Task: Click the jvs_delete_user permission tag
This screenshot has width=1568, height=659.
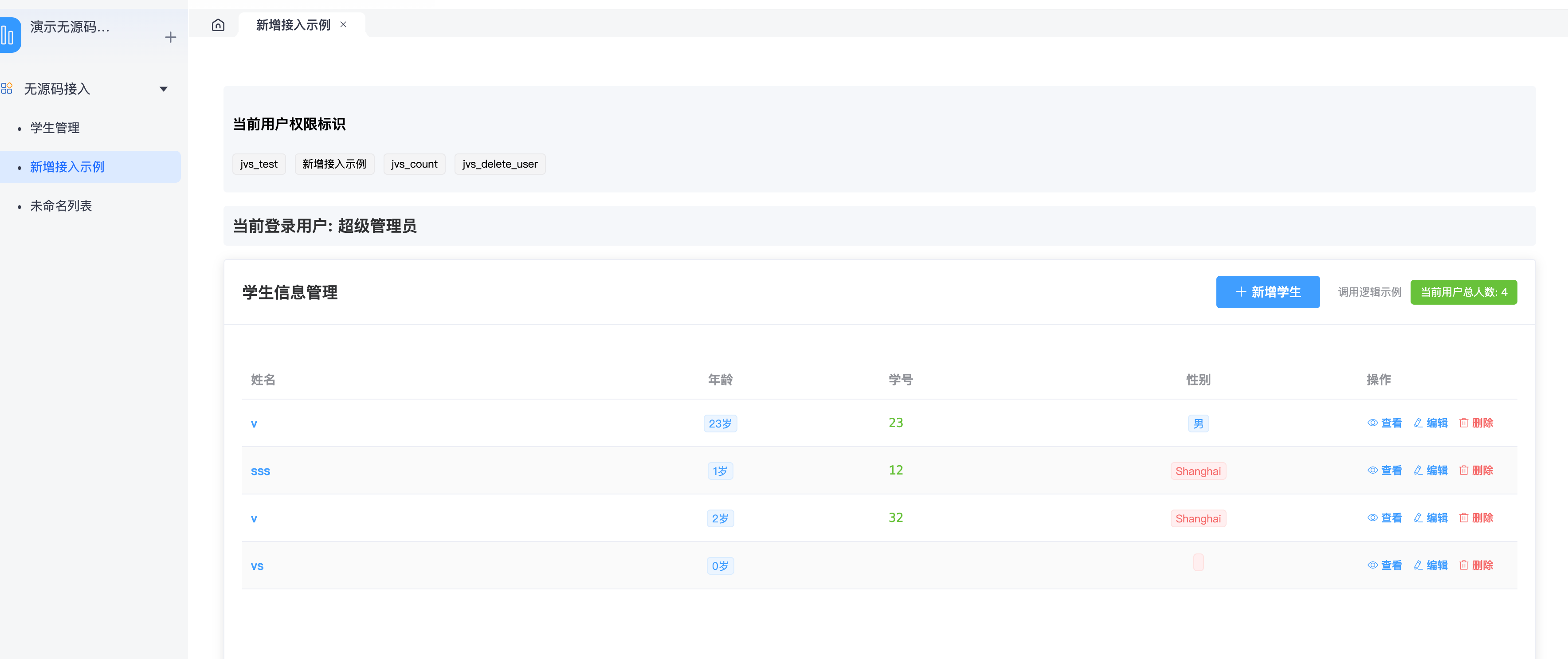Action: tap(499, 164)
